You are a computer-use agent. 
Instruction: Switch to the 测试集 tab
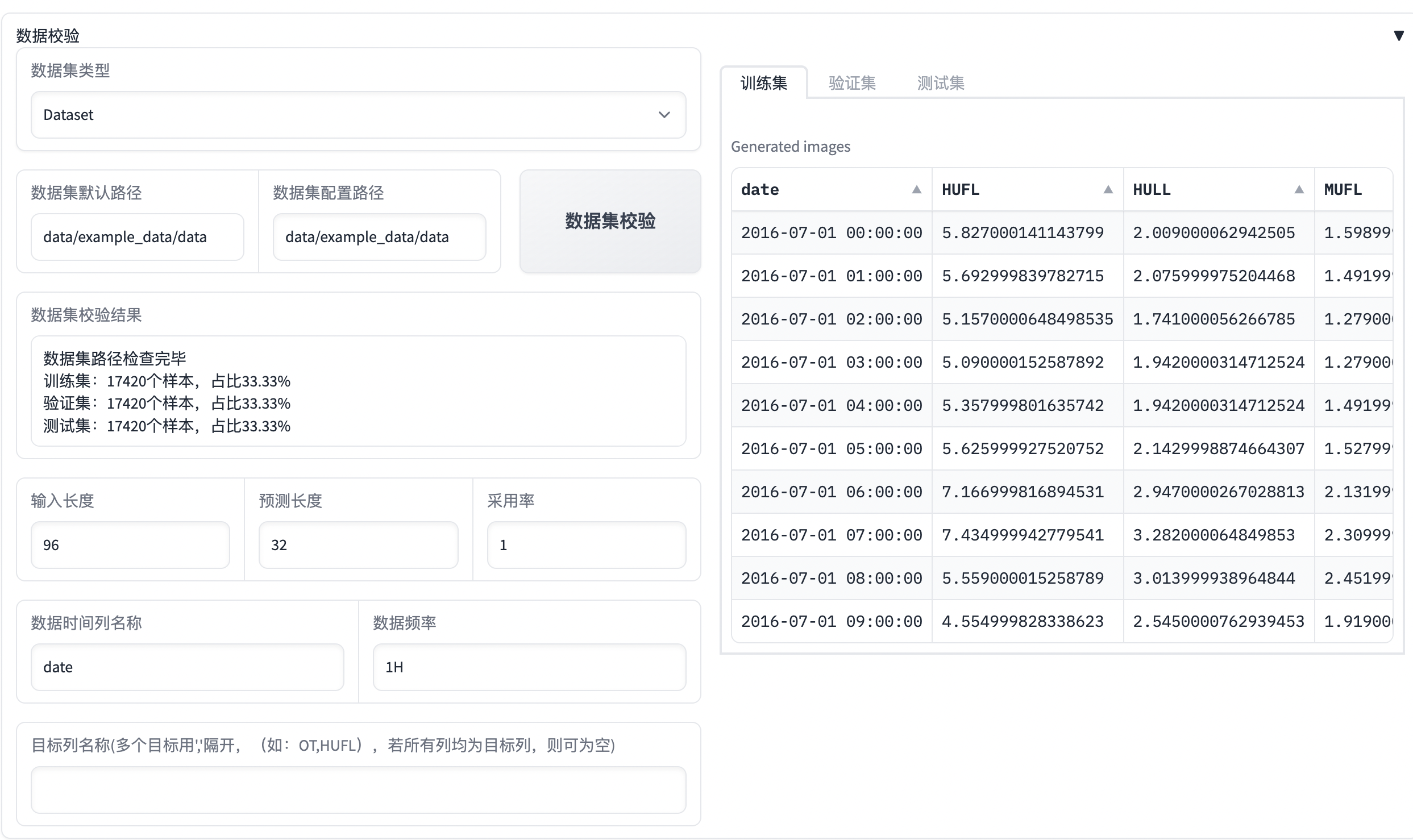click(940, 82)
